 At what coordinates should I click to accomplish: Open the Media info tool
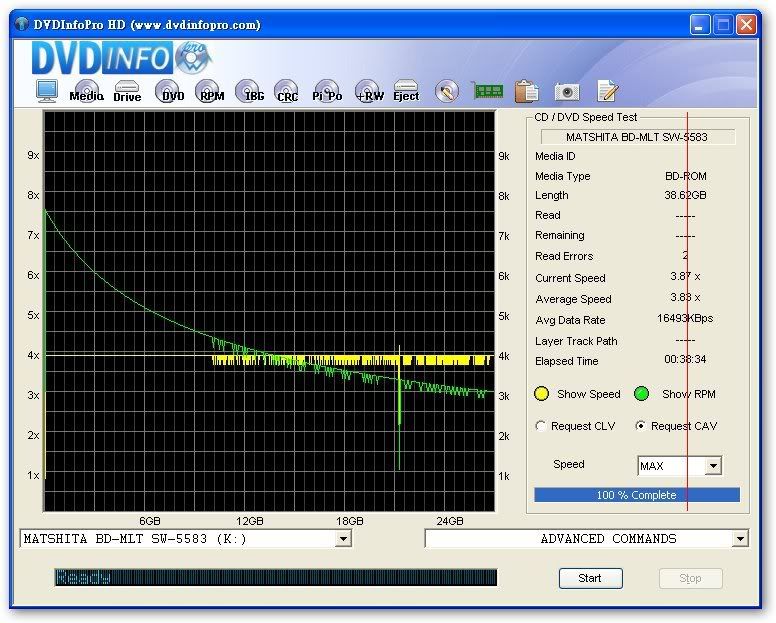pos(87,92)
